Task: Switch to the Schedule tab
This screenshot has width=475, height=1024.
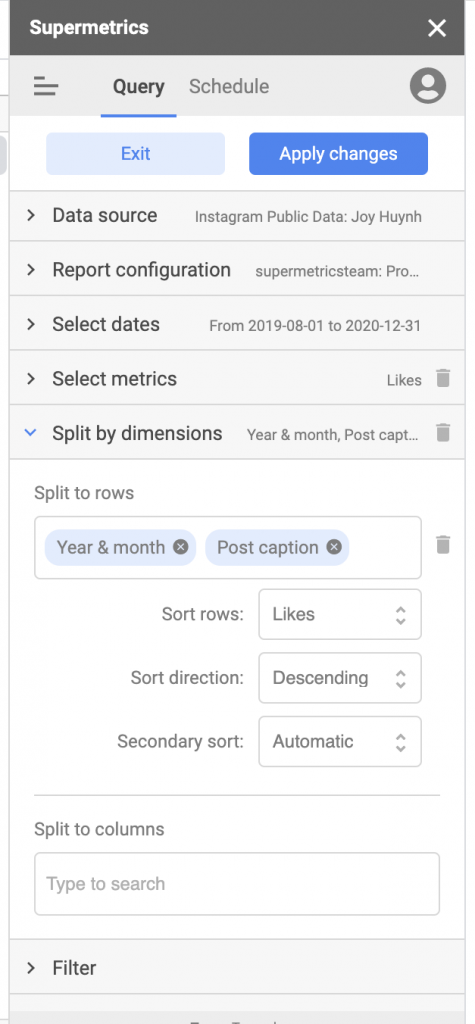Action: tap(229, 87)
